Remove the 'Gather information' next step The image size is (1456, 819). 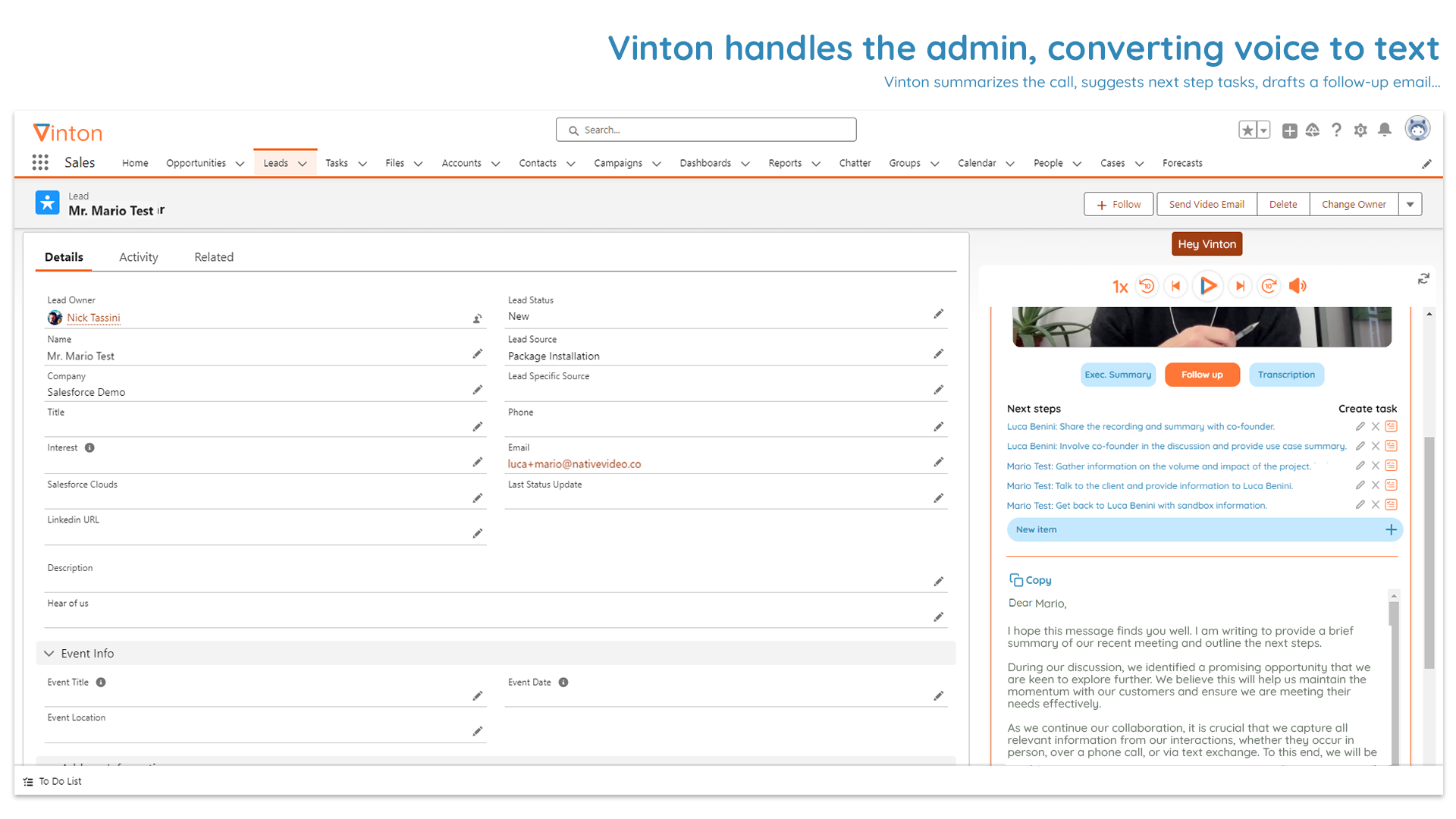[x=1375, y=466]
